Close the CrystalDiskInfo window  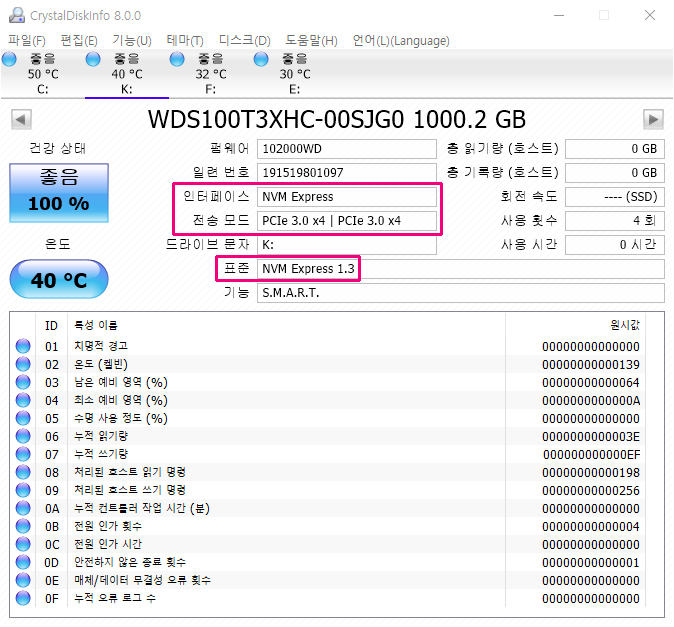point(650,15)
